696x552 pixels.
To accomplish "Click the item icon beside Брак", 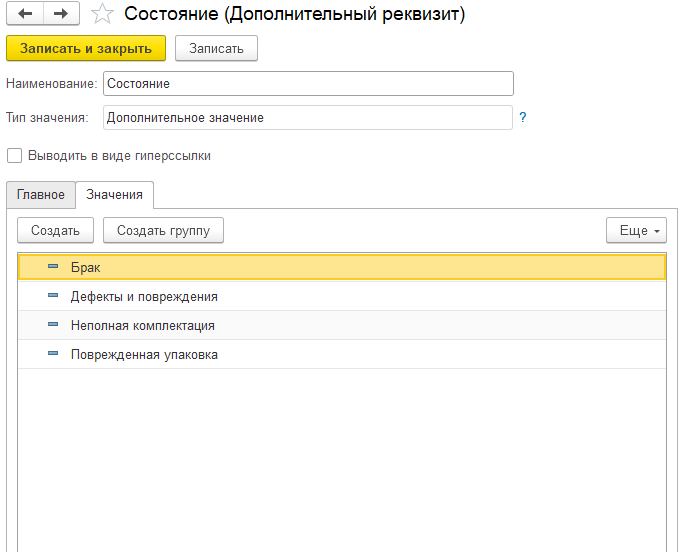I will coord(53,267).
